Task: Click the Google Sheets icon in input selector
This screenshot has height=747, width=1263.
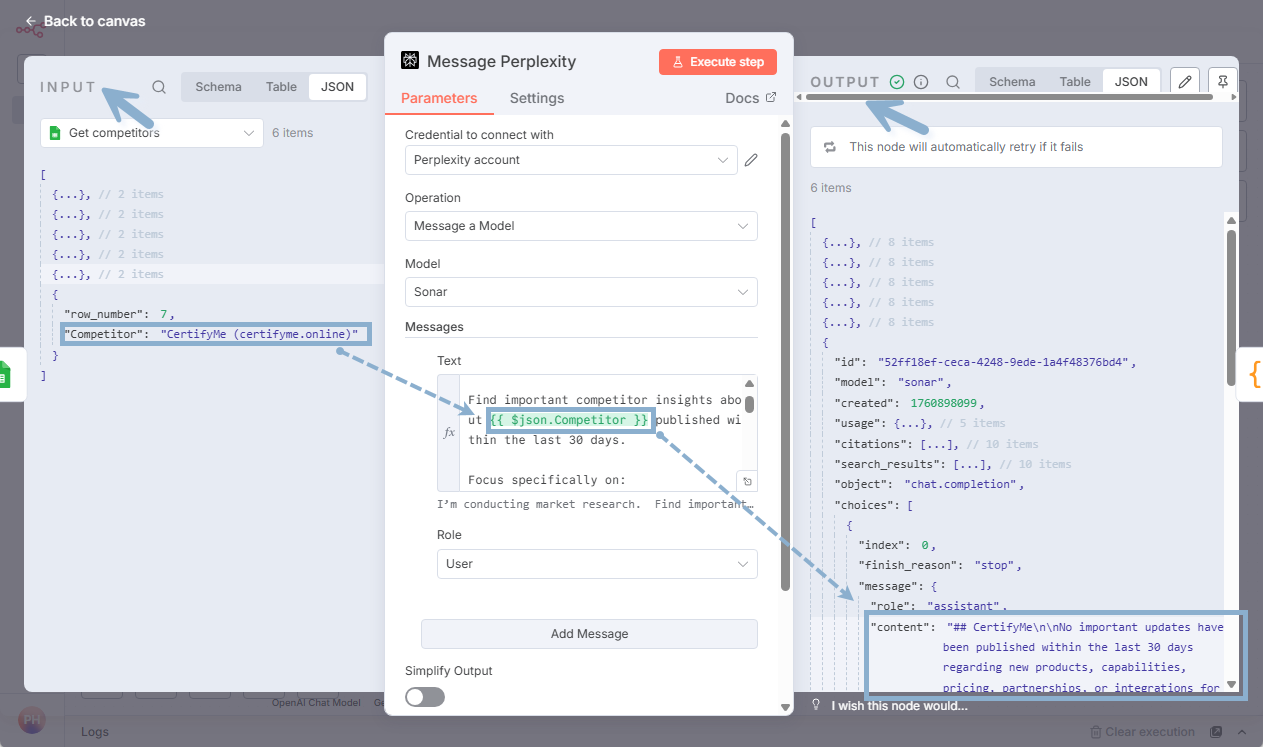Action: (55, 133)
